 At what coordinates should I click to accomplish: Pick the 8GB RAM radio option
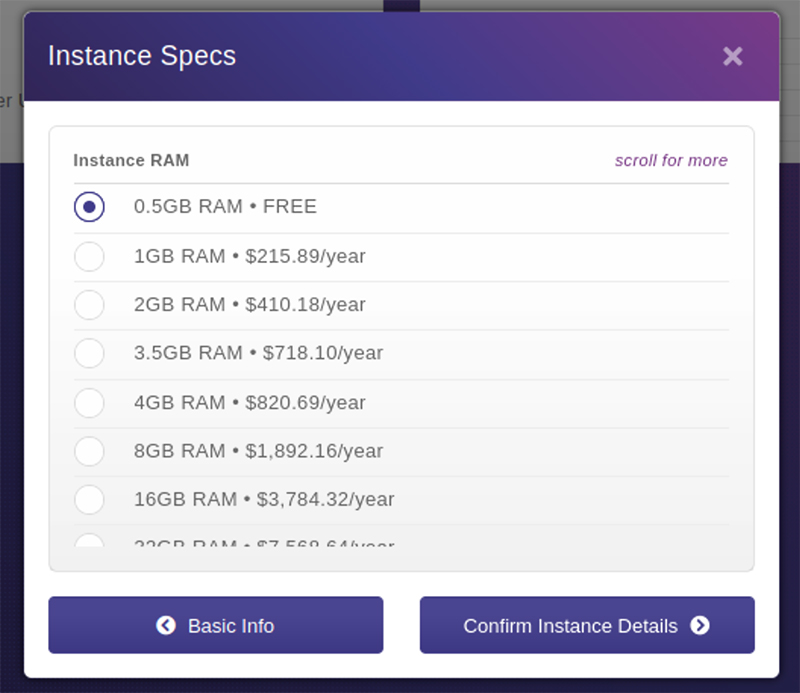tap(89, 451)
